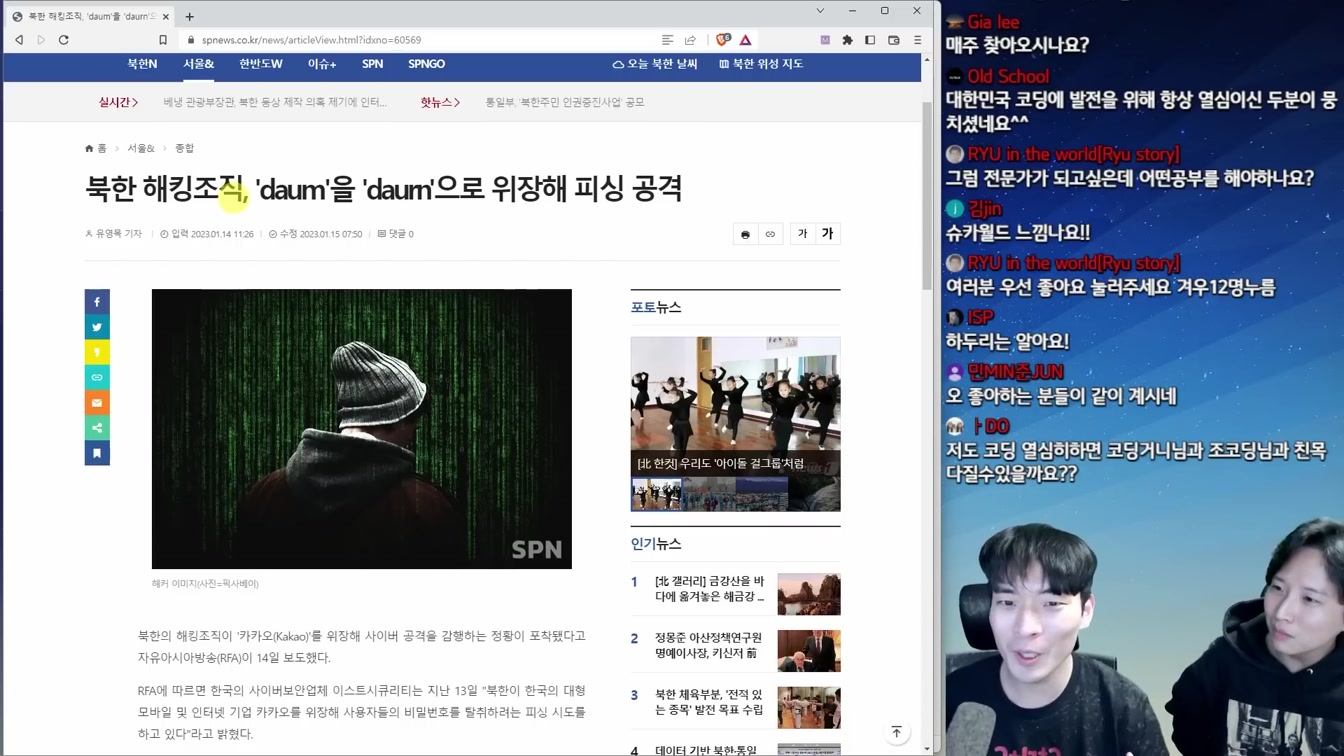This screenshot has height=756, width=1344.
Task: Go back to the previous page
Action: click(x=19, y=40)
